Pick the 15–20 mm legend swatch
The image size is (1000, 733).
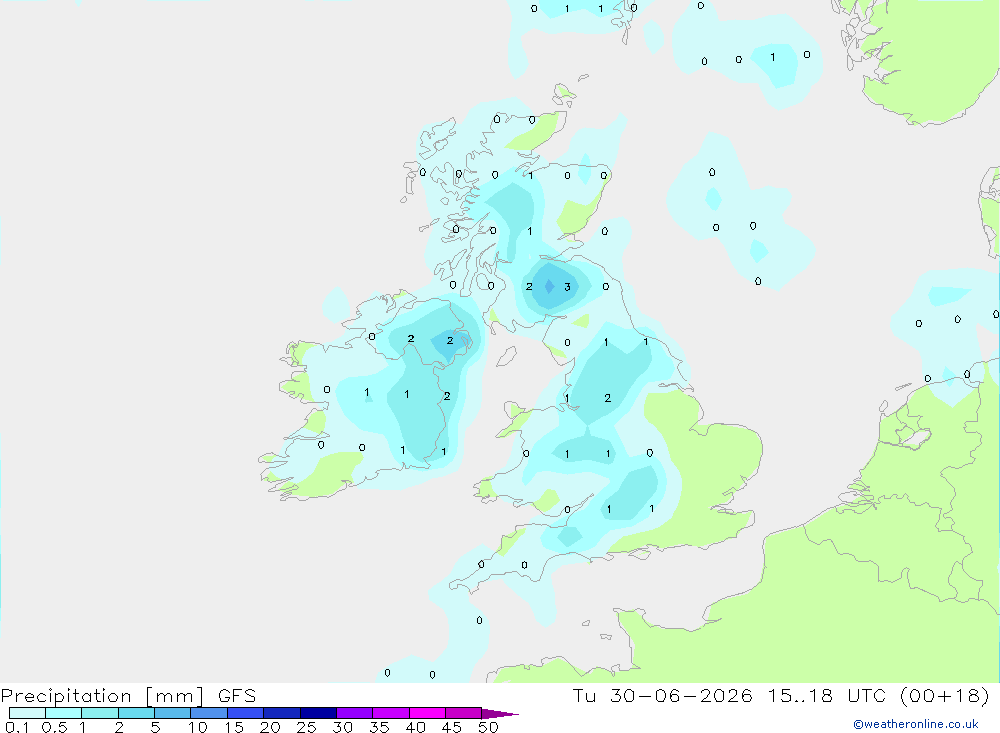[x=246, y=713]
